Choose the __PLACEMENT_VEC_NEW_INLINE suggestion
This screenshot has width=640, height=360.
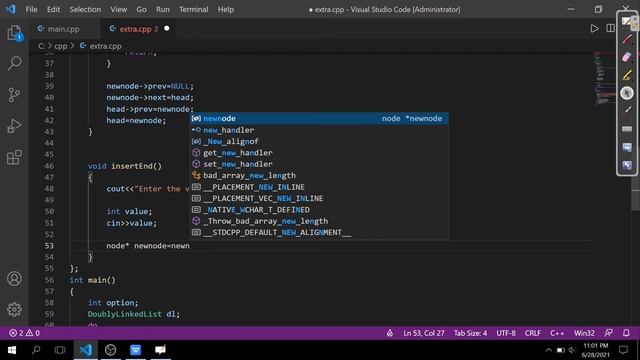coord(320,198)
